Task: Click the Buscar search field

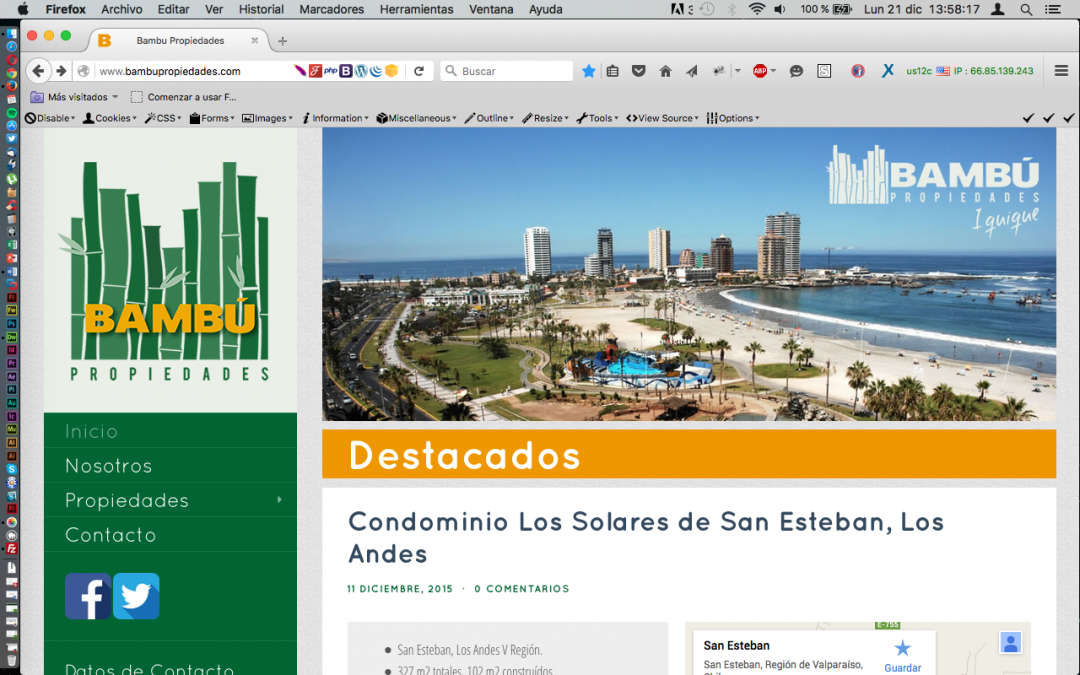Action: click(506, 71)
